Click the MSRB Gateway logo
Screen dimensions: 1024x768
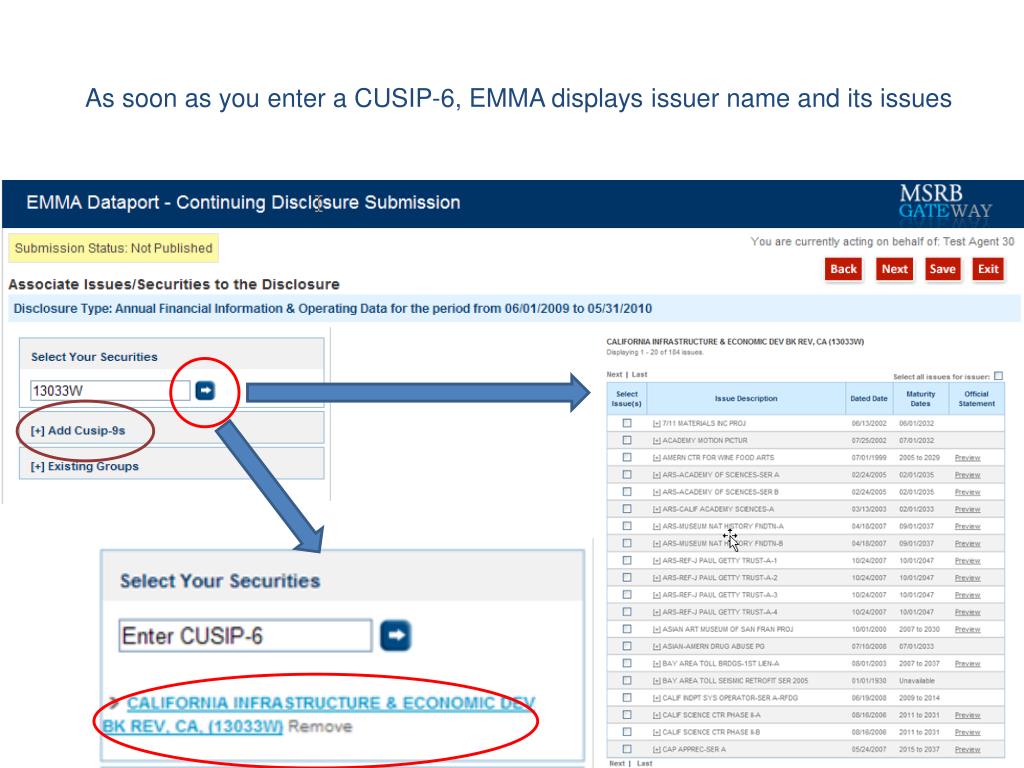click(944, 202)
